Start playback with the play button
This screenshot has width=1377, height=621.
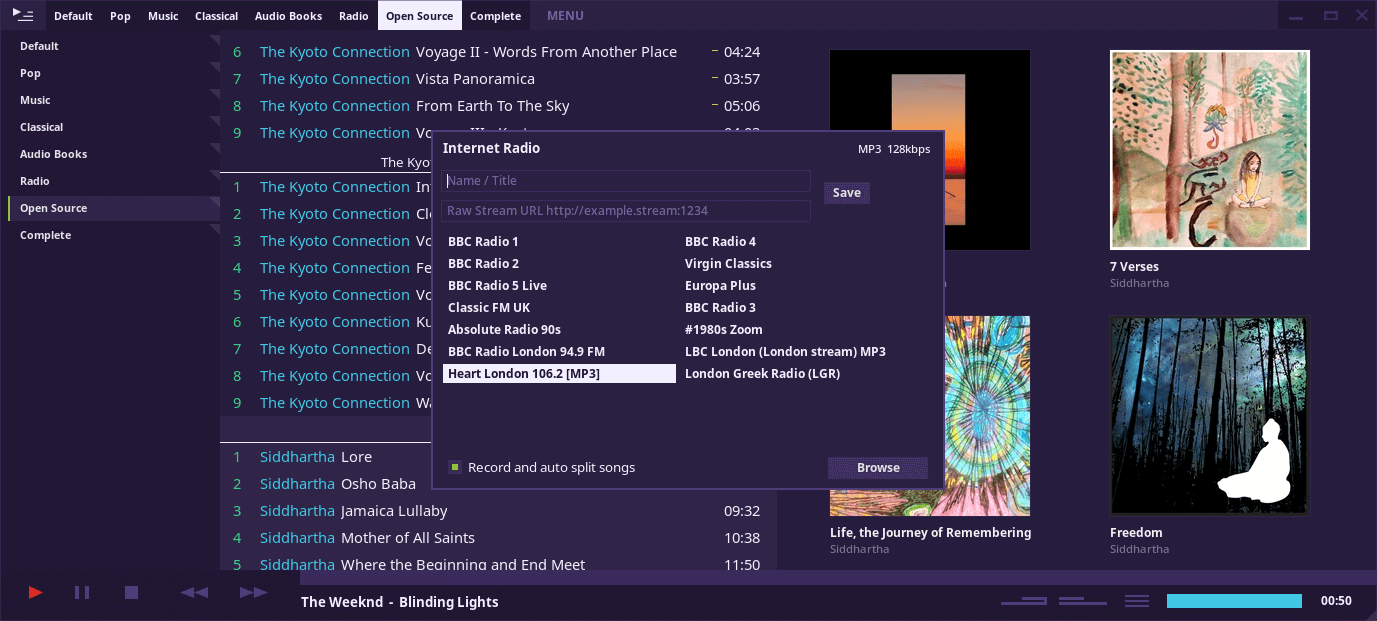36,593
